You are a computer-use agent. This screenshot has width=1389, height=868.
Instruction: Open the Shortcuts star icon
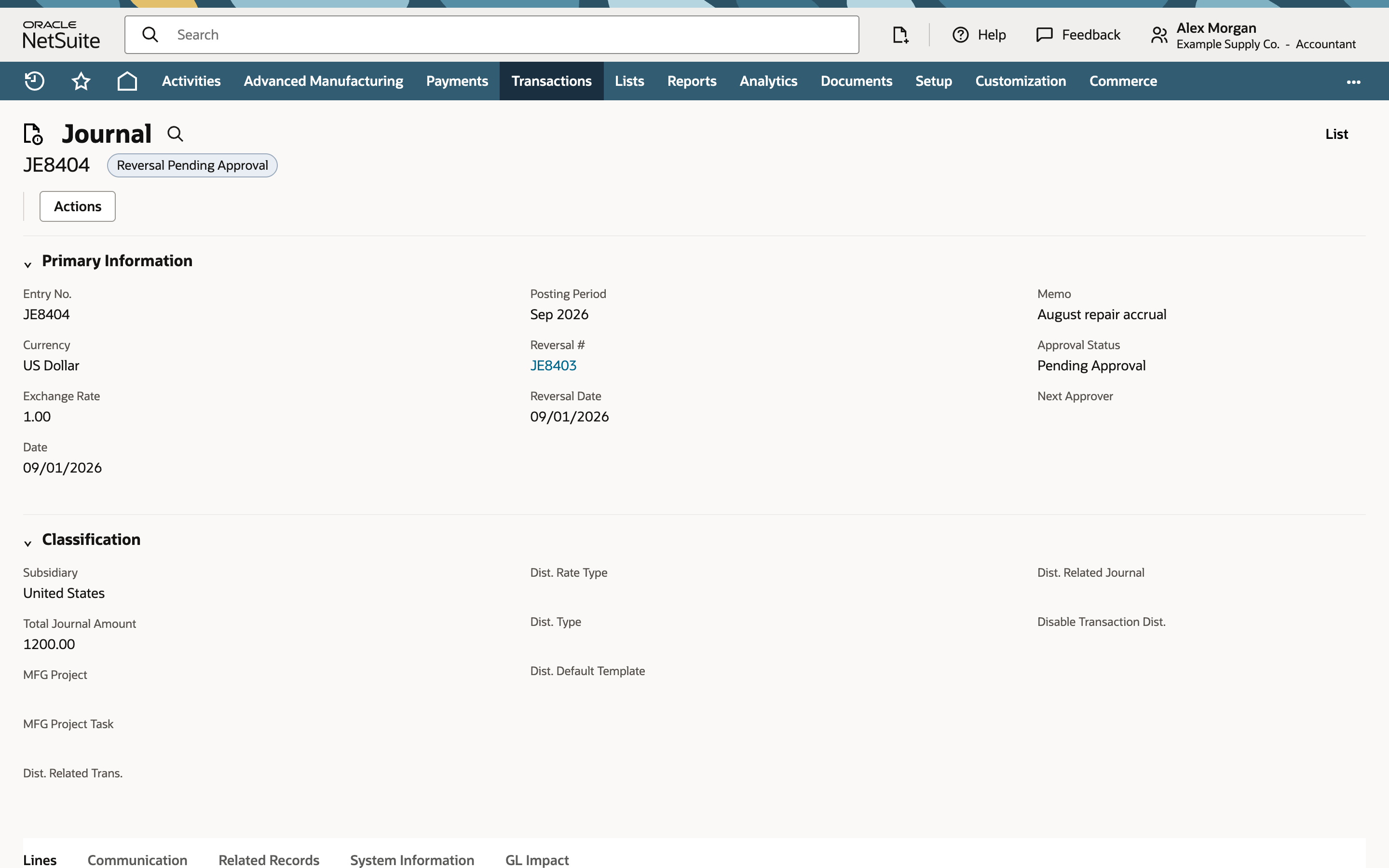(81, 81)
